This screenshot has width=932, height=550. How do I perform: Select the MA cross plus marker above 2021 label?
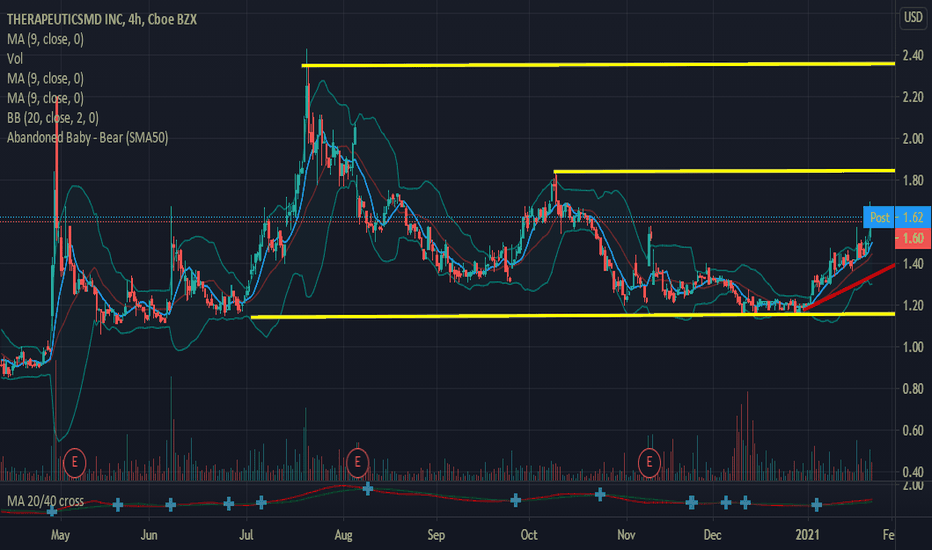(x=817, y=505)
